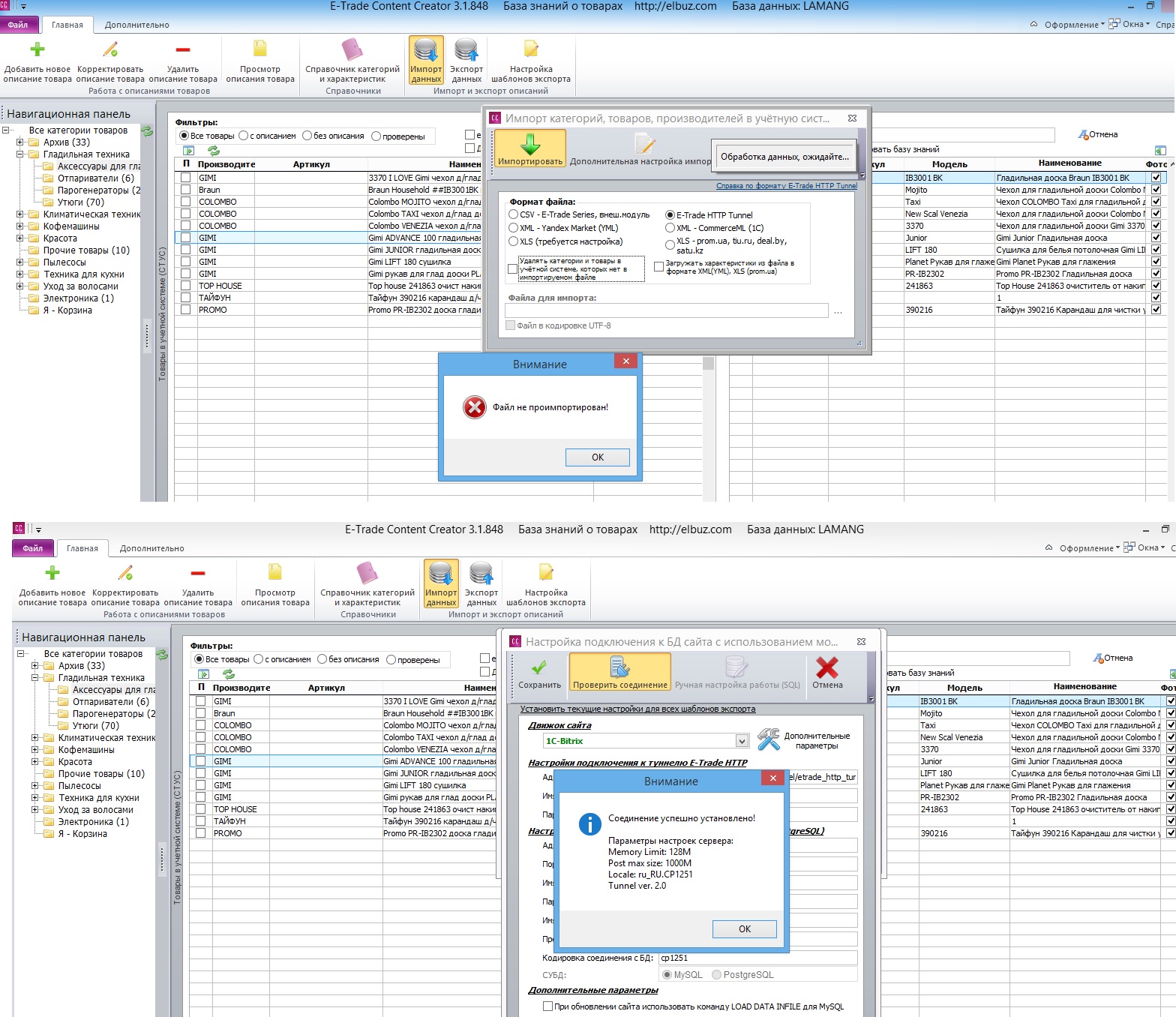This screenshot has width=1176, height=1017.
Task: Choose 'CSV - E-Trade Series' file format
Action: 514,214
